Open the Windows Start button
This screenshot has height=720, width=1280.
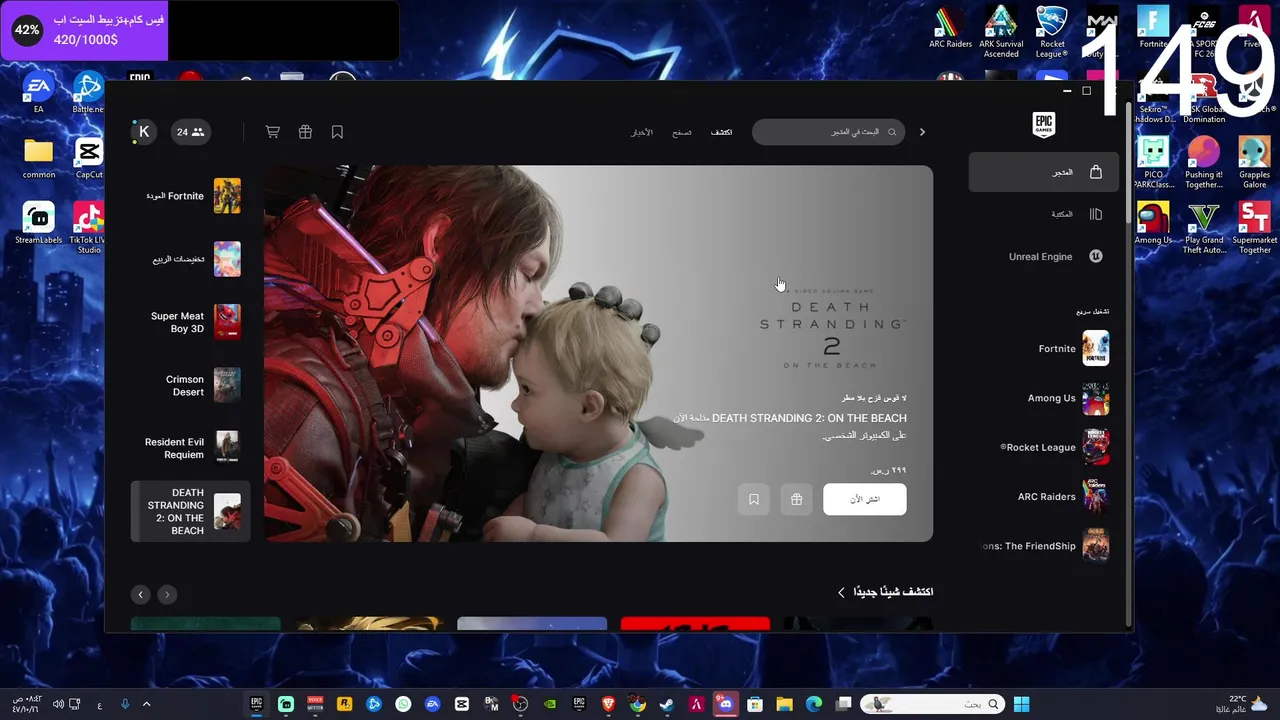click(x=1022, y=704)
